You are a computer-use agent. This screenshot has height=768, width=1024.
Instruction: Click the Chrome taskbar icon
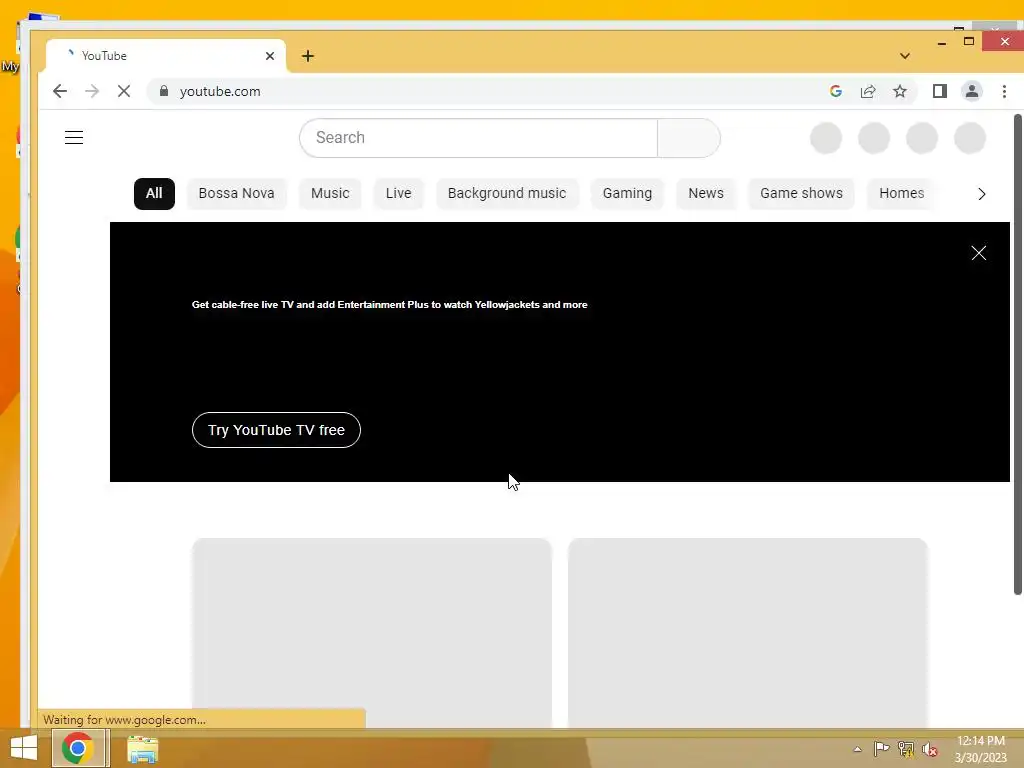[78, 748]
